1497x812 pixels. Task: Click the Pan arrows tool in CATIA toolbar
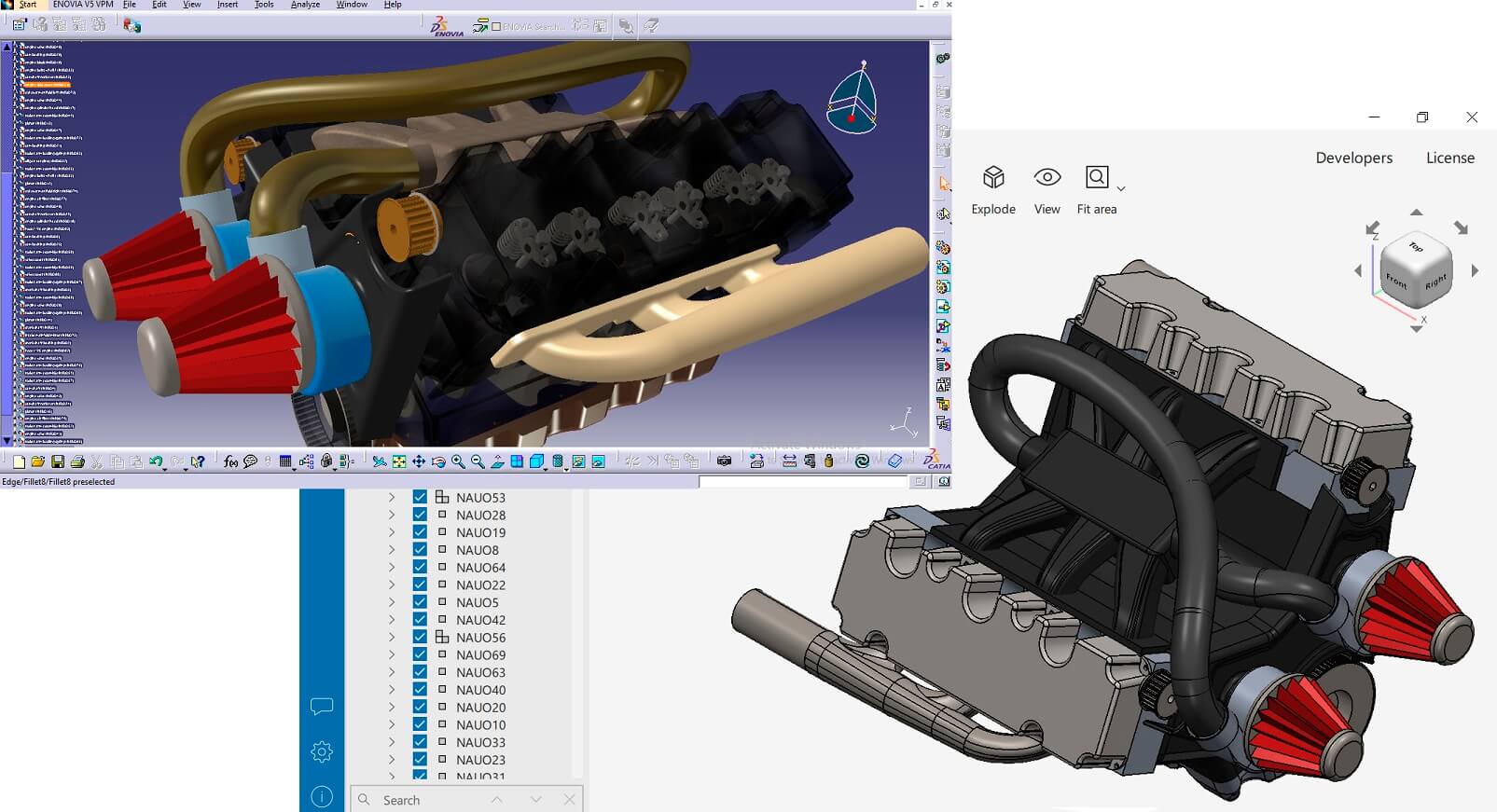(419, 461)
